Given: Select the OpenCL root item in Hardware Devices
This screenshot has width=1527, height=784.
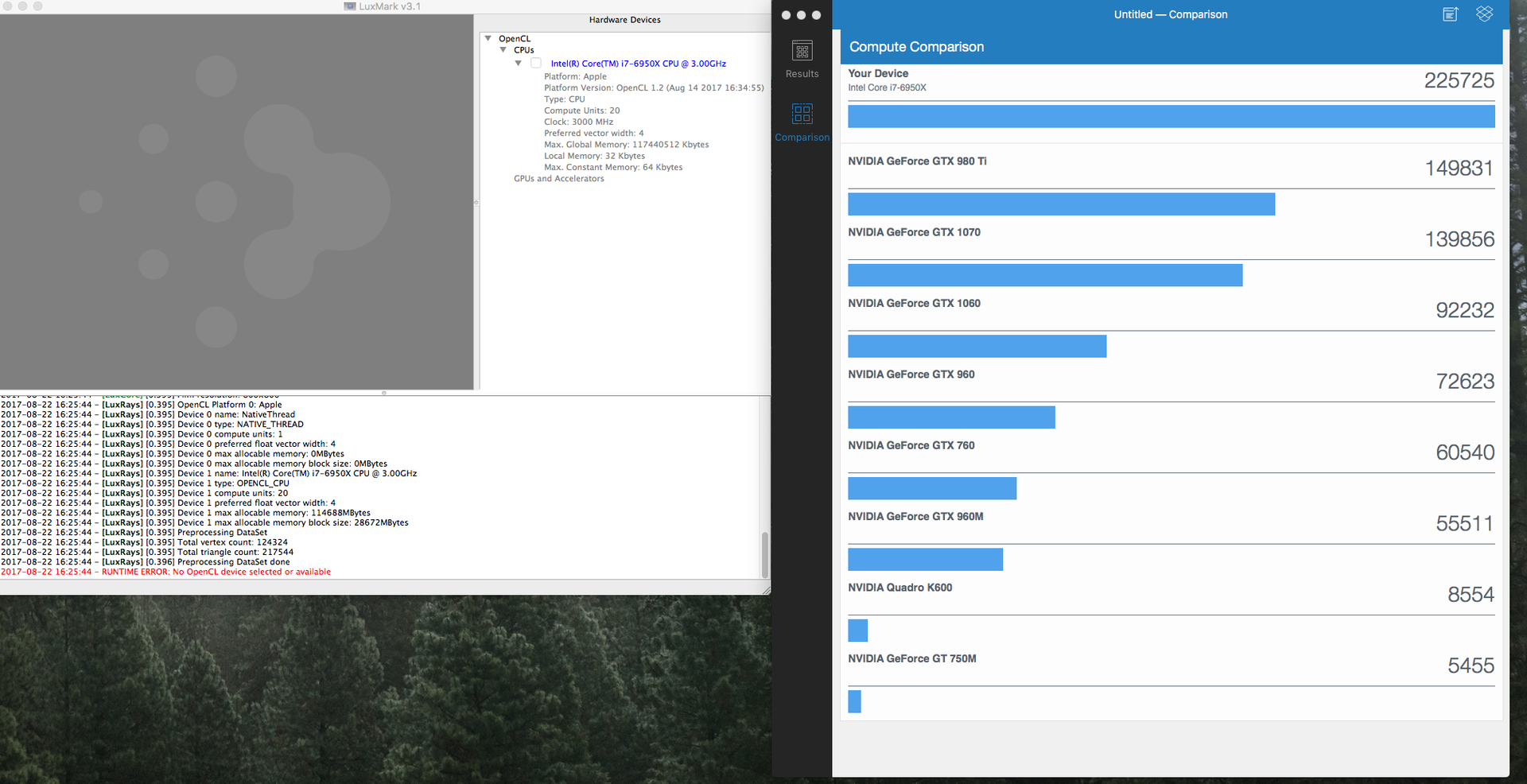Looking at the screenshot, I should 515,38.
